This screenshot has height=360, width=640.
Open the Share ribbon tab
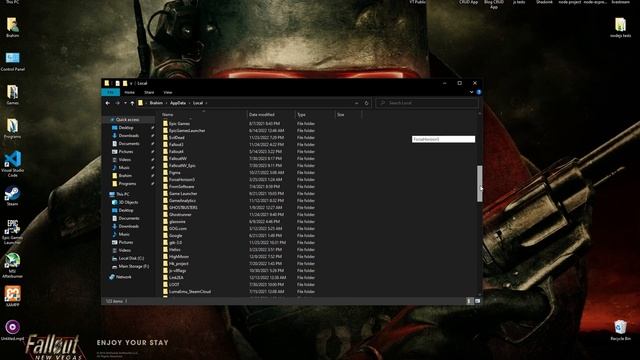click(x=149, y=93)
